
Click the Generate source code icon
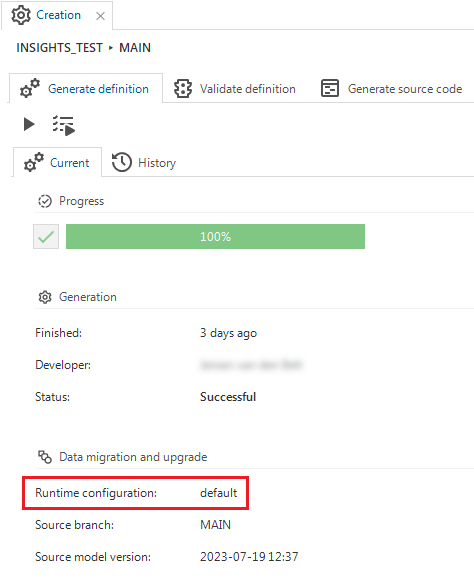(x=330, y=88)
